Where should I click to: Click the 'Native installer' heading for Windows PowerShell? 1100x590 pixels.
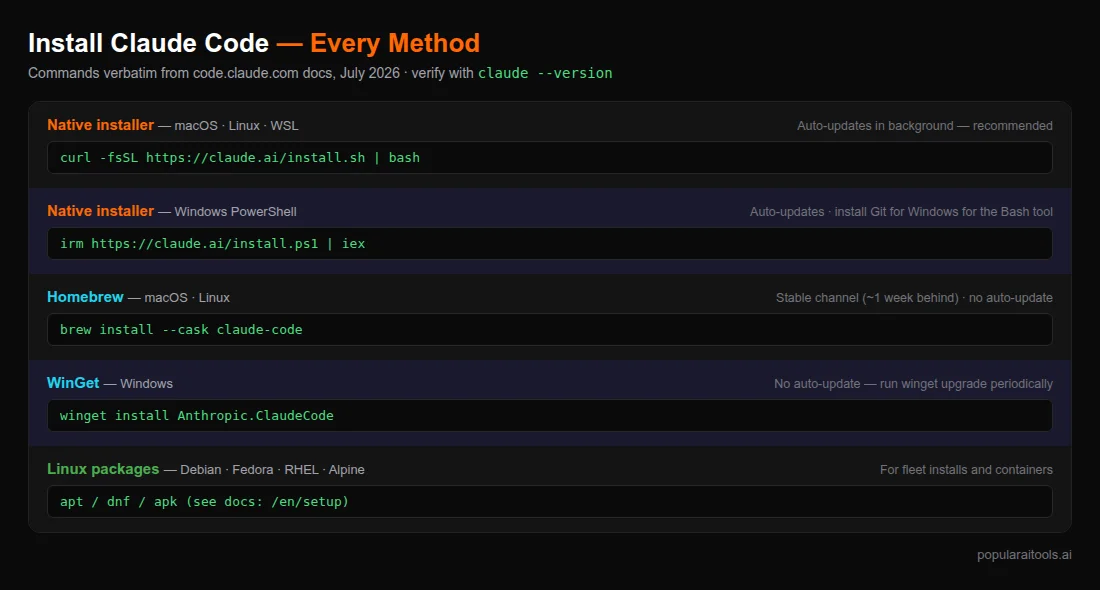[x=100, y=211]
